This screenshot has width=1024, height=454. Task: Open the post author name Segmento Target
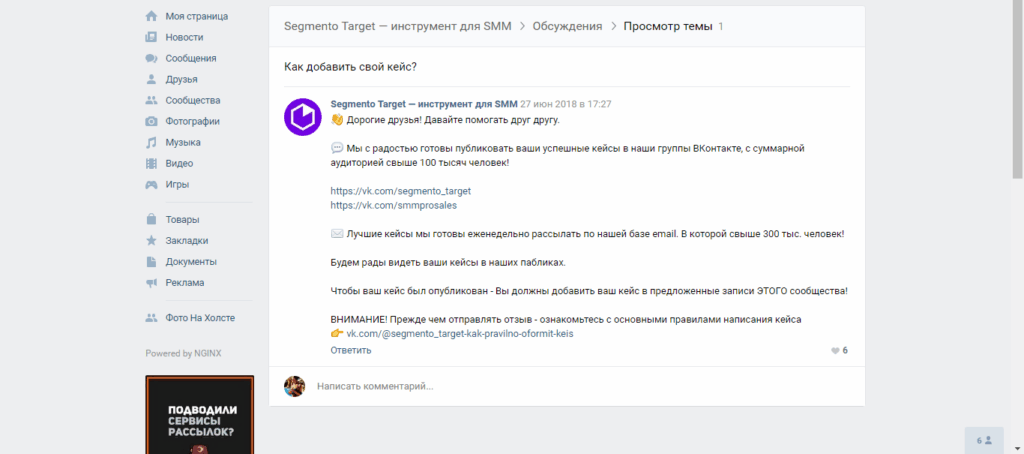click(x=424, y=104)
